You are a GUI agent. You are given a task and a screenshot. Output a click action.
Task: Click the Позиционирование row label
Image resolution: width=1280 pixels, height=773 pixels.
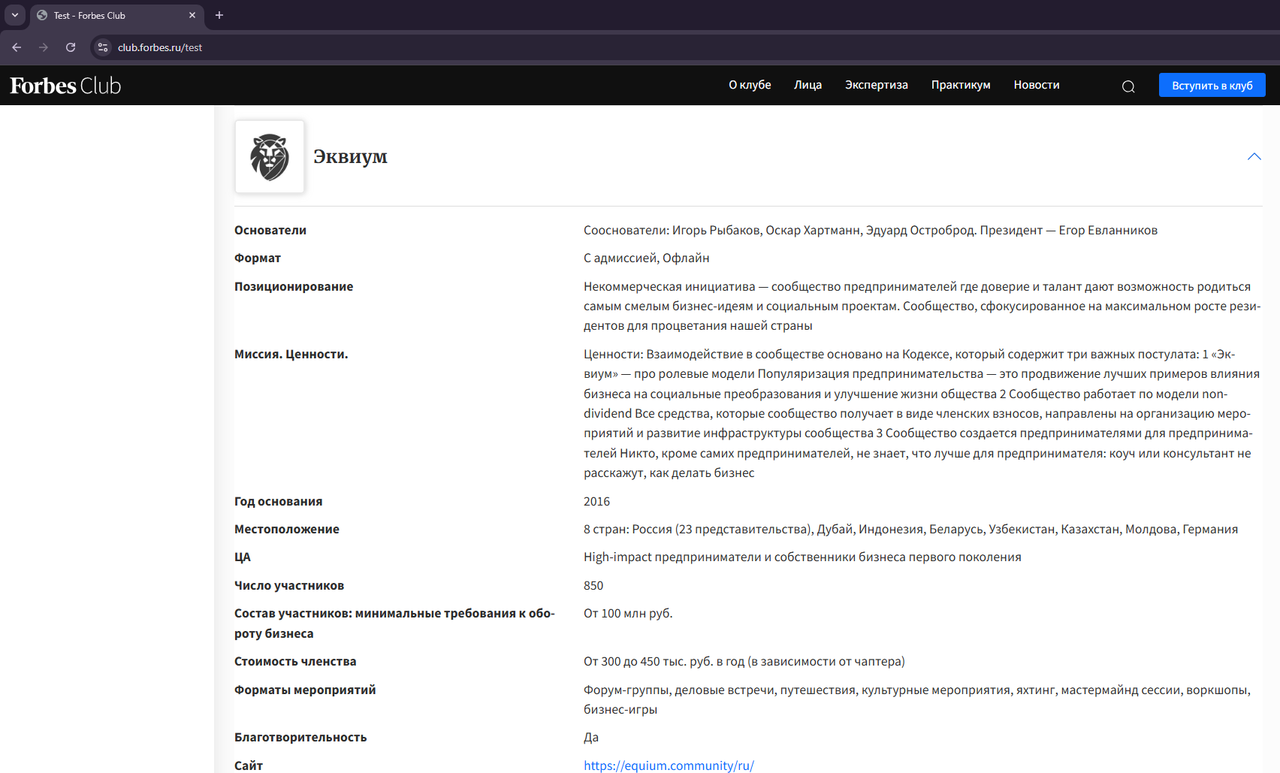click(294, 286)
